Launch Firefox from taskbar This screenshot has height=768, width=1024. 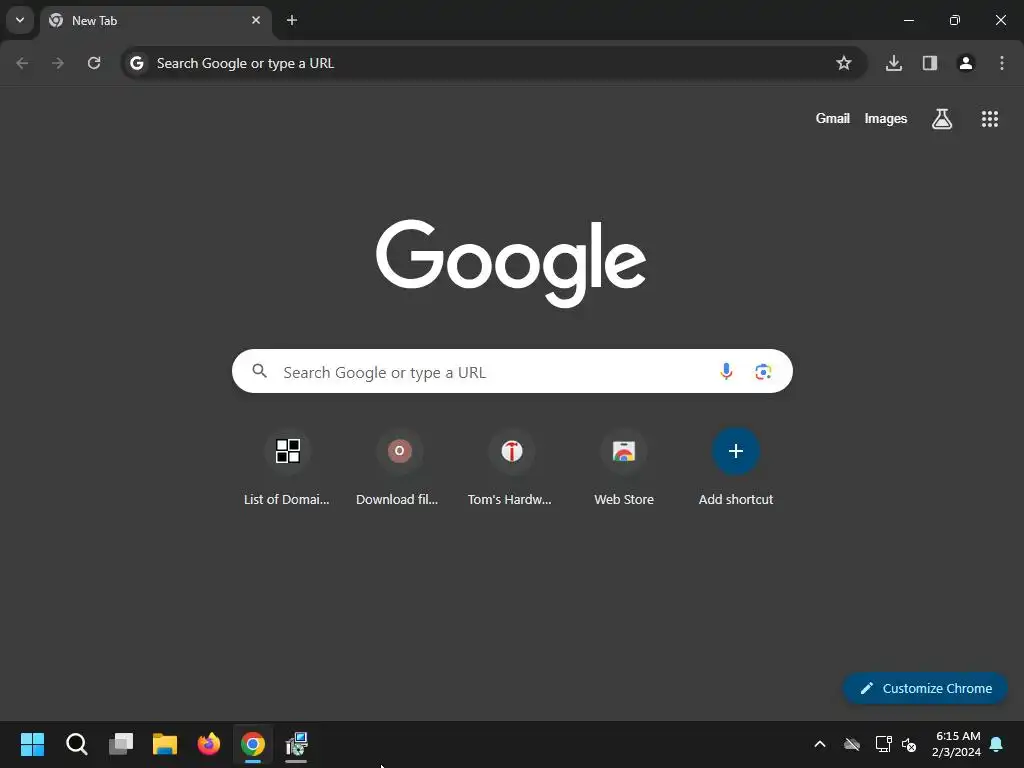209,744
